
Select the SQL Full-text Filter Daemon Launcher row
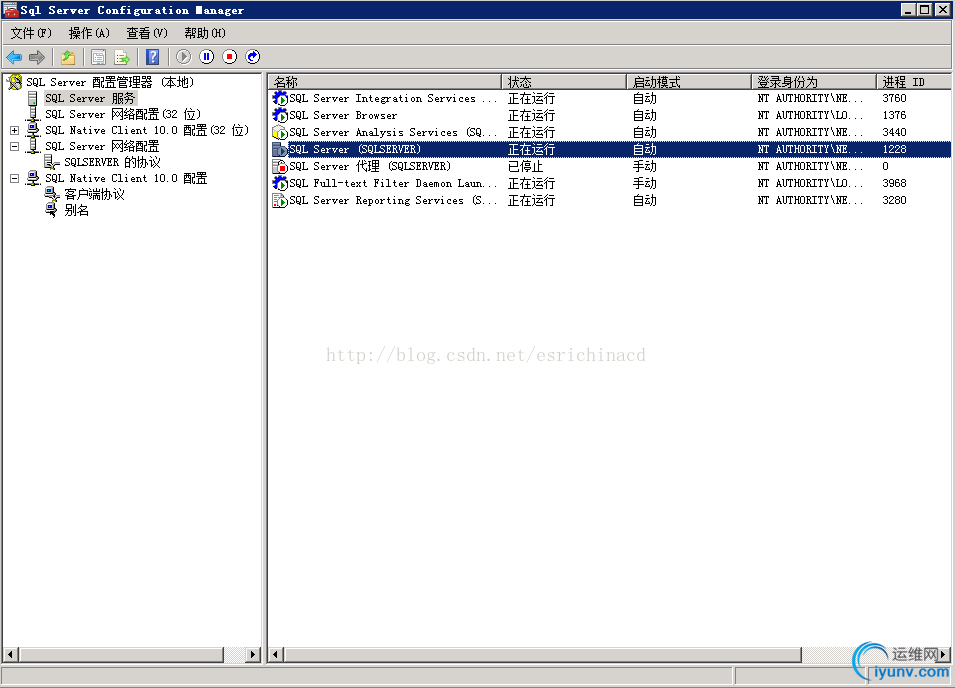(610, 183)
